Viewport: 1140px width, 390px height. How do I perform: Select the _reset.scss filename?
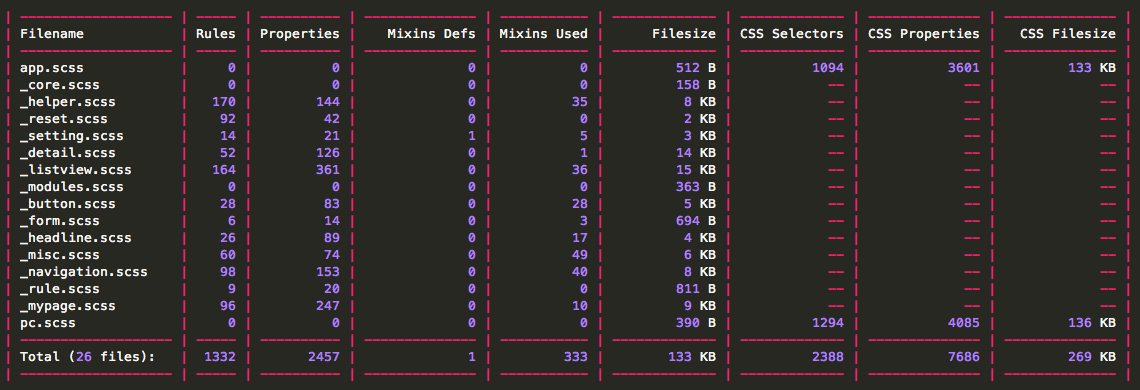[64, 119]
